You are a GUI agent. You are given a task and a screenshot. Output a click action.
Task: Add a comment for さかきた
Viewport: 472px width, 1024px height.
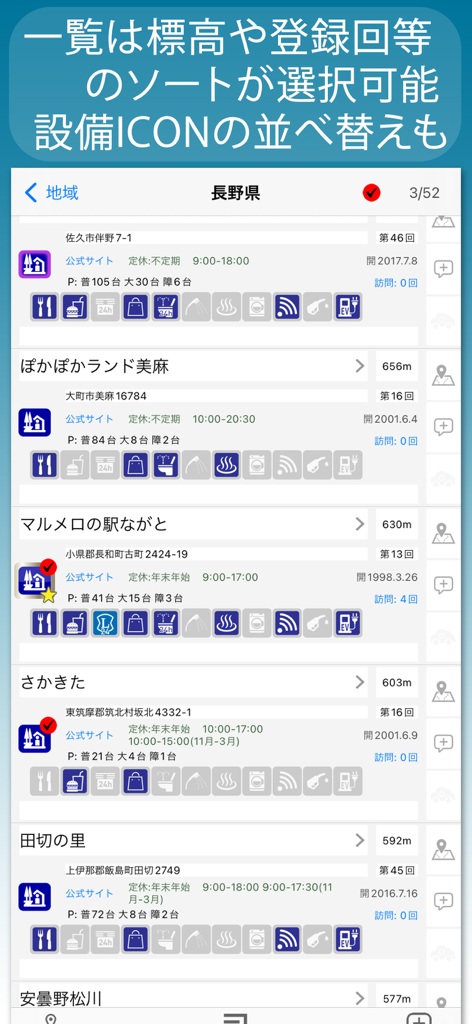click(x=443, y=743)
